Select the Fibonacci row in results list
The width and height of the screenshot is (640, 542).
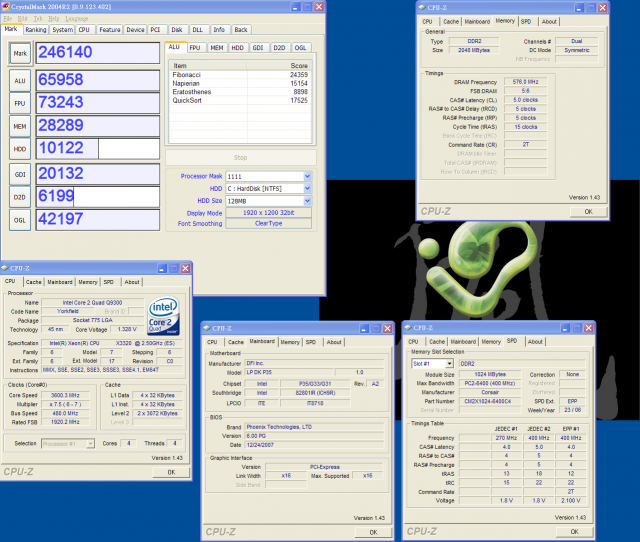tap(240, 75)
